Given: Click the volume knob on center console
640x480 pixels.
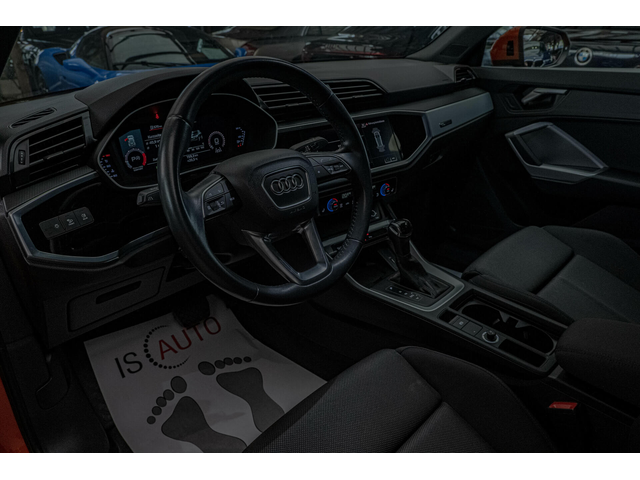Looking at the screenshot, I should tap(491, 337).
